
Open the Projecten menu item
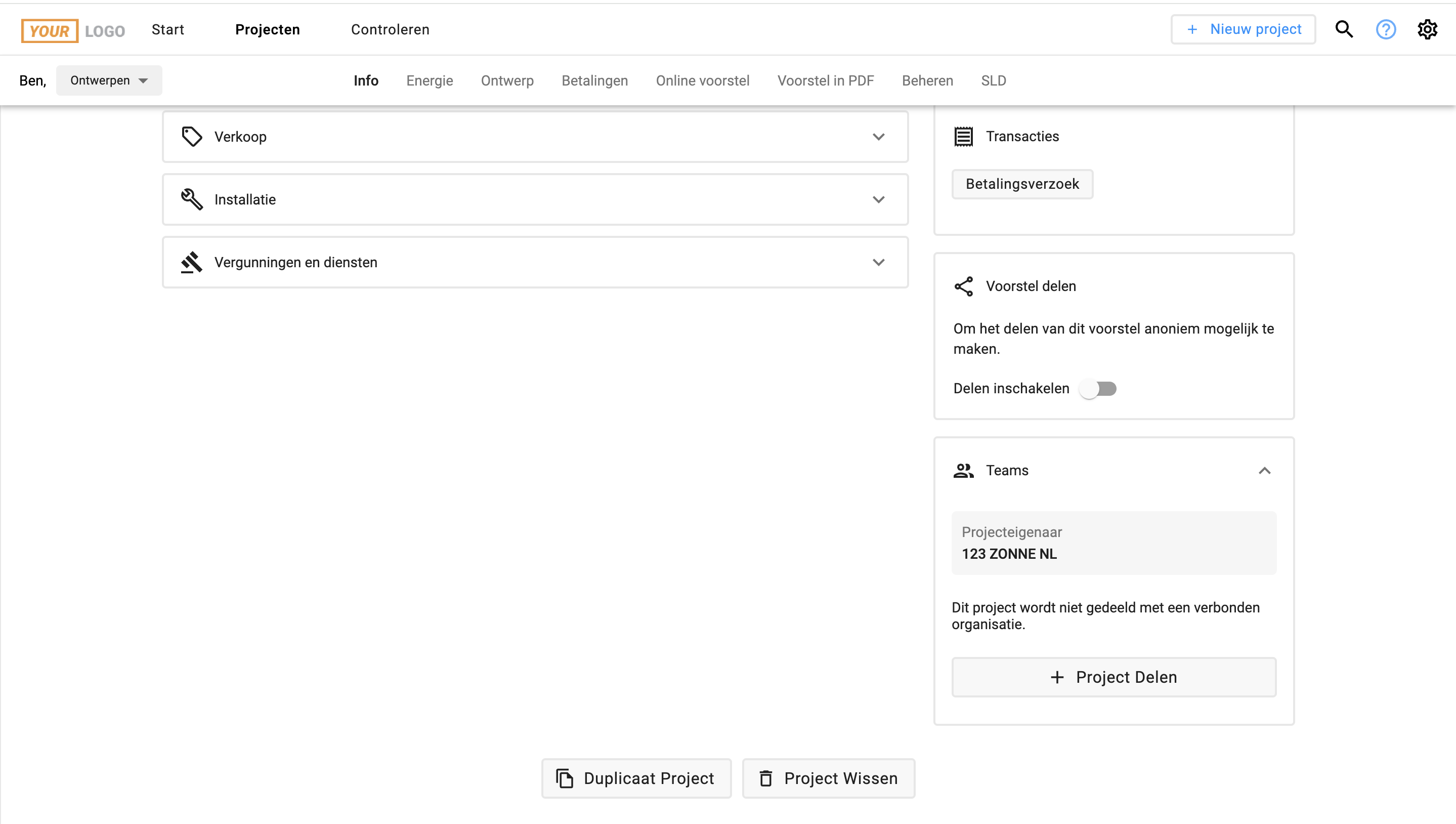tap(268, 29)
